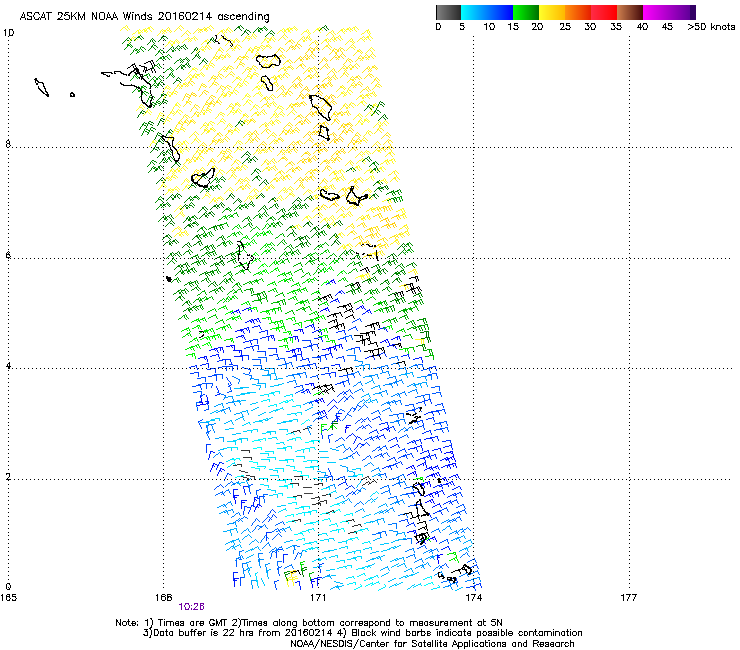Click the '4' latitude axis label
740x650 pixels.
coord(8,366)
